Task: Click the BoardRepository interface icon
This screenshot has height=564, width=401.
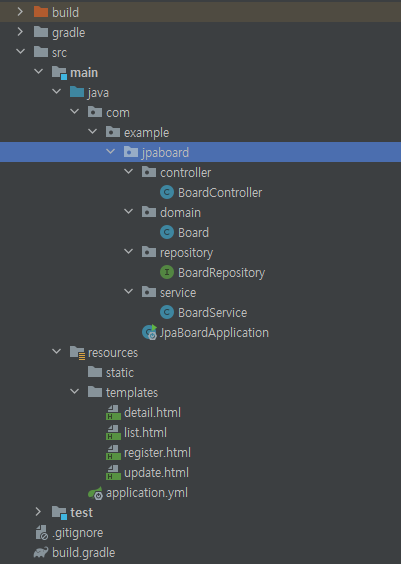Action: pos(167,272)
